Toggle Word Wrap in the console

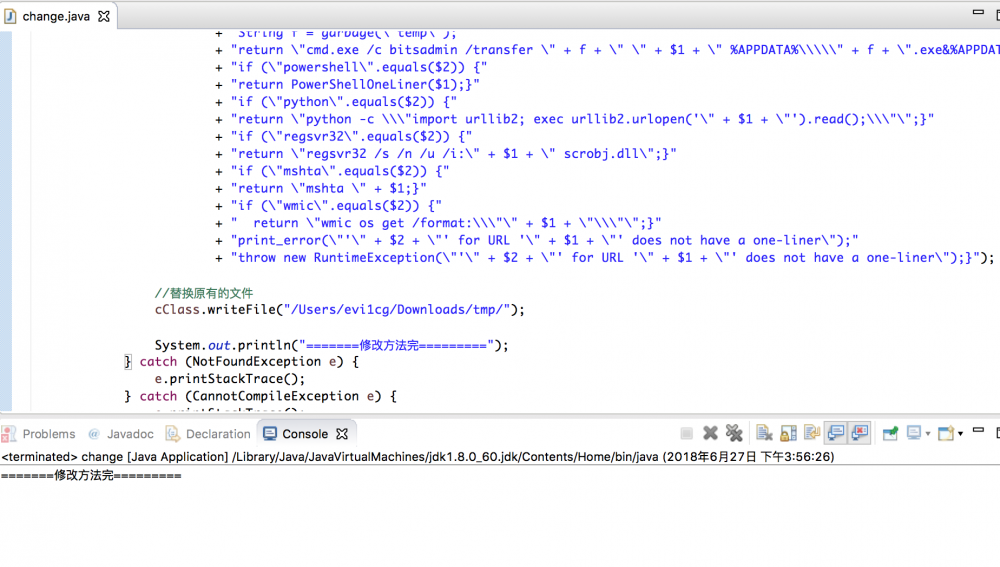click(x=812, y=434)
